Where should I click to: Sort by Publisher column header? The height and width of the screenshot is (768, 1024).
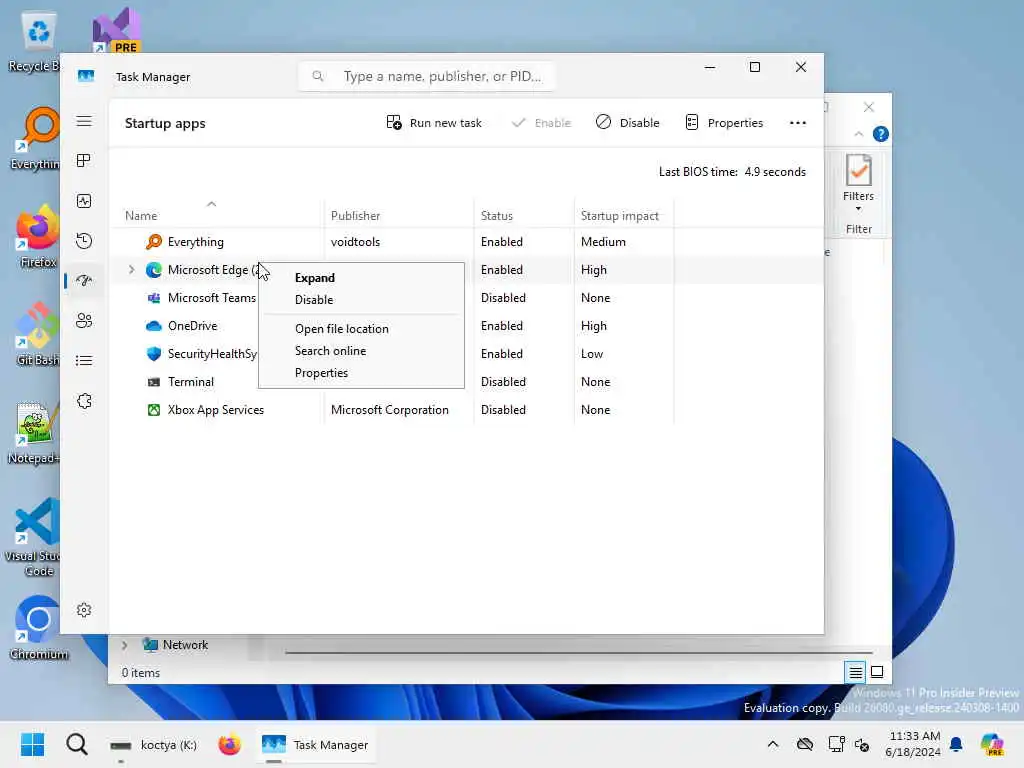click(355, 216)
